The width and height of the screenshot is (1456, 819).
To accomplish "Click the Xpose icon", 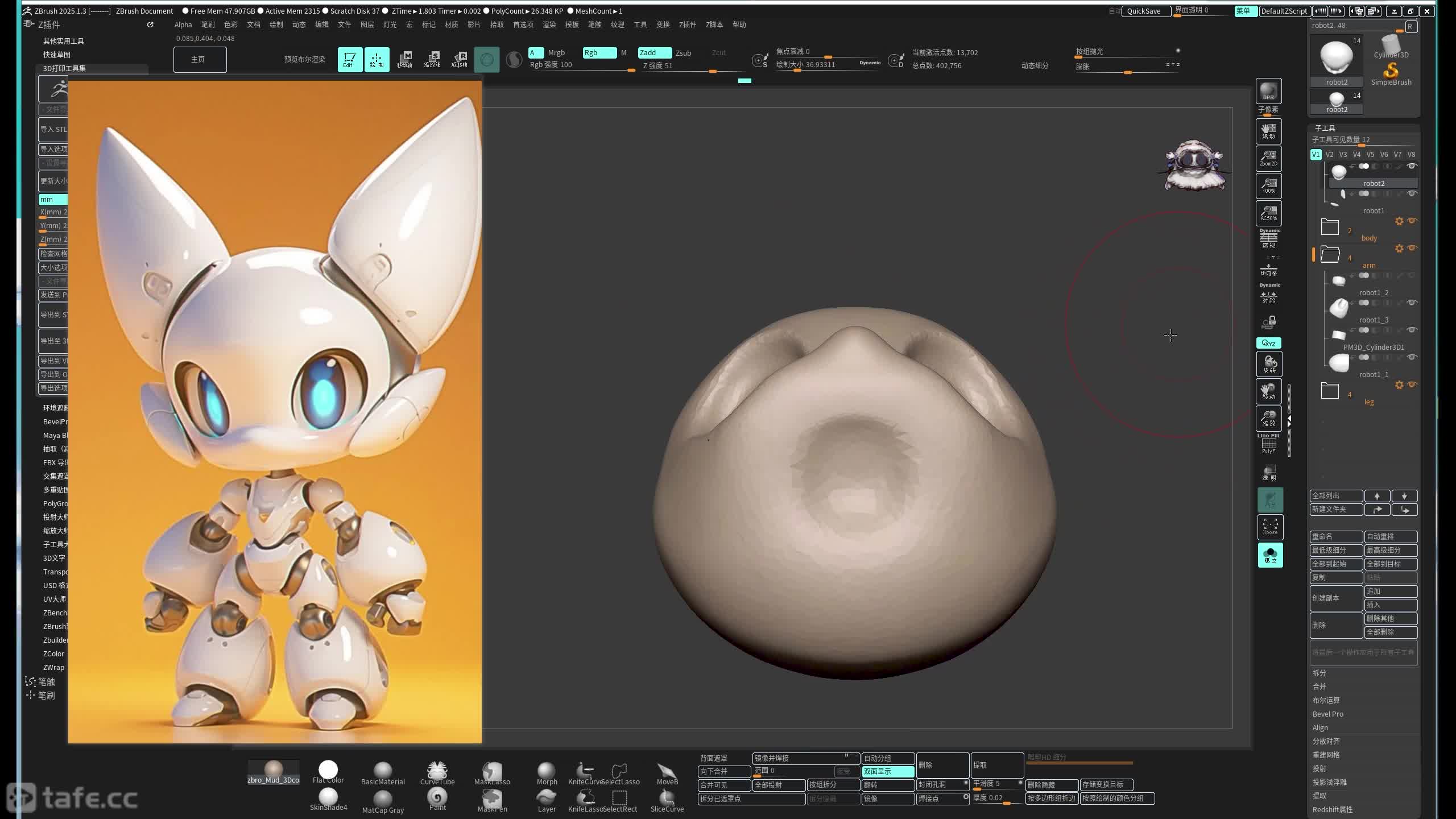I will coord(1269,527).
